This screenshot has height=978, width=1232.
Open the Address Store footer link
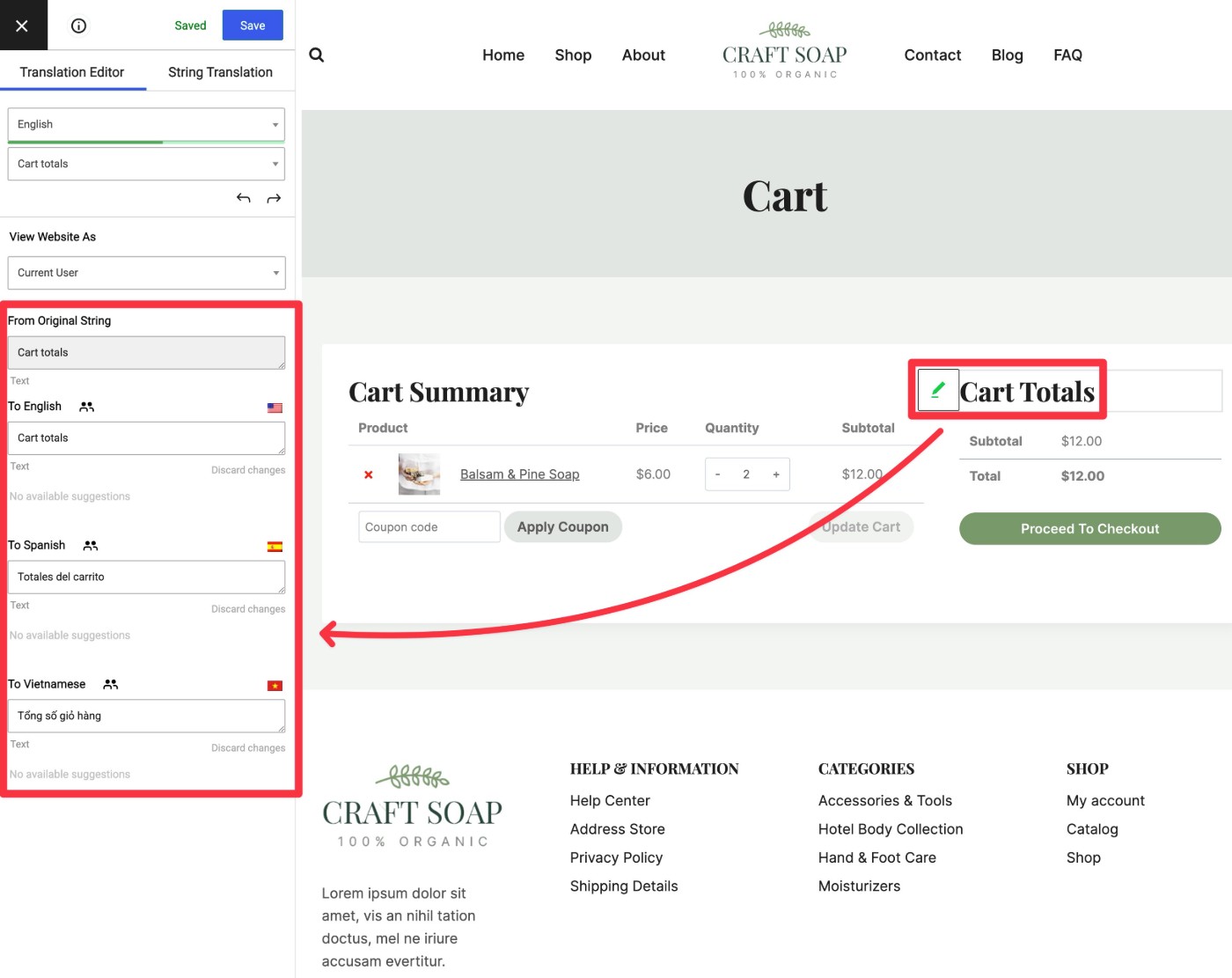(x=617, y=829)
